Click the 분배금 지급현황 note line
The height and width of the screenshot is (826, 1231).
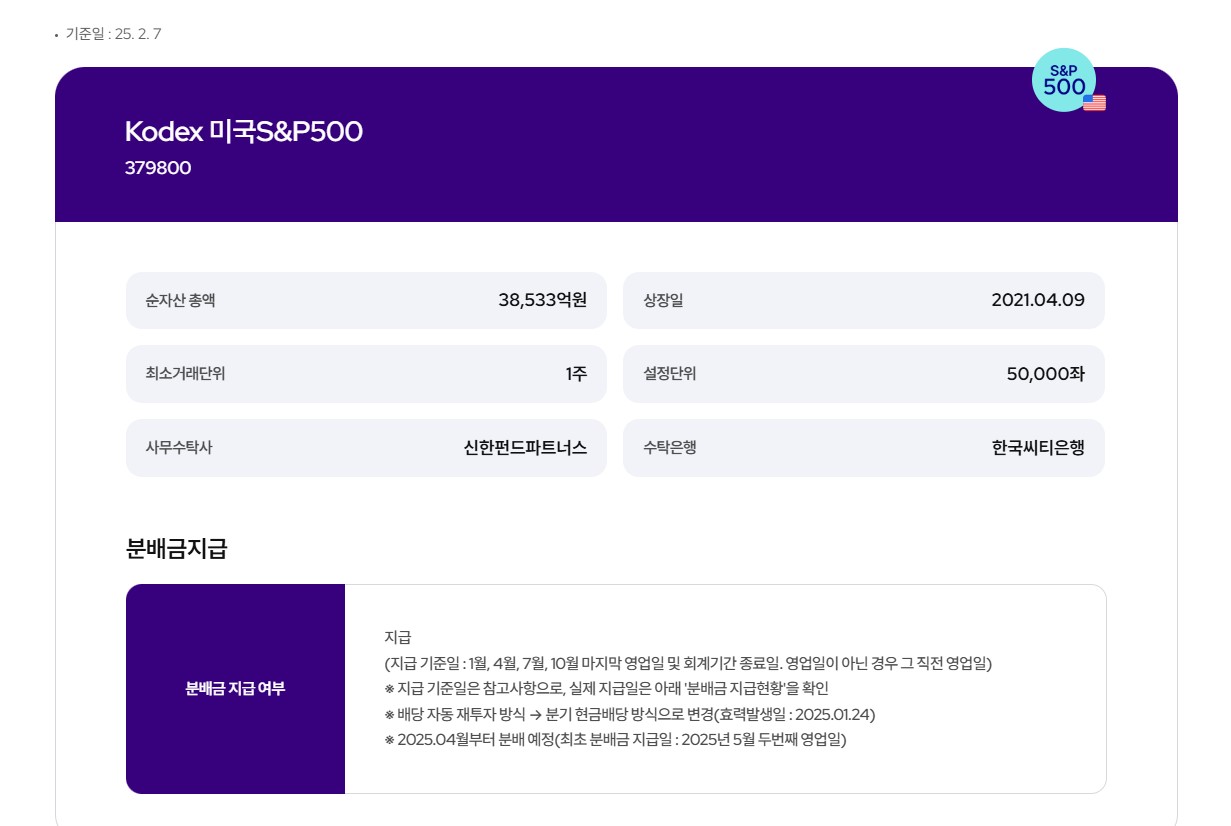[x=607, y=689]
